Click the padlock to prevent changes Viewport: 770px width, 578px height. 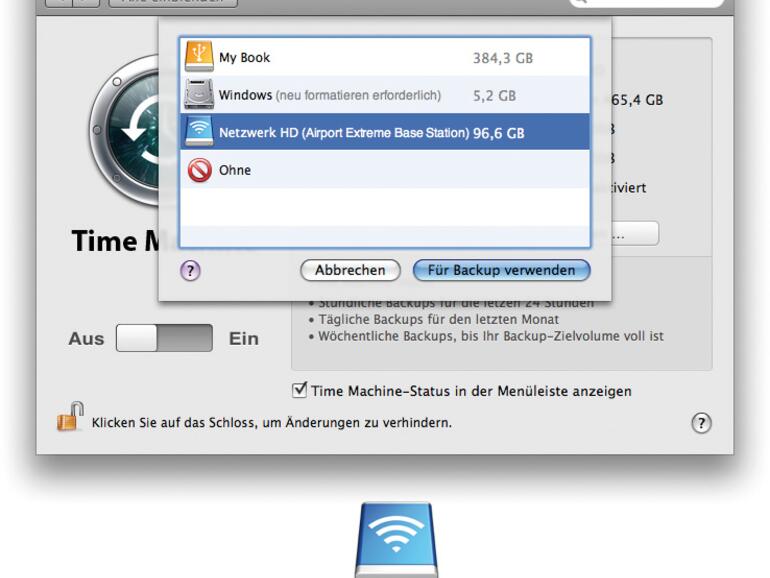pyautogui.click(x=70, y=417)
